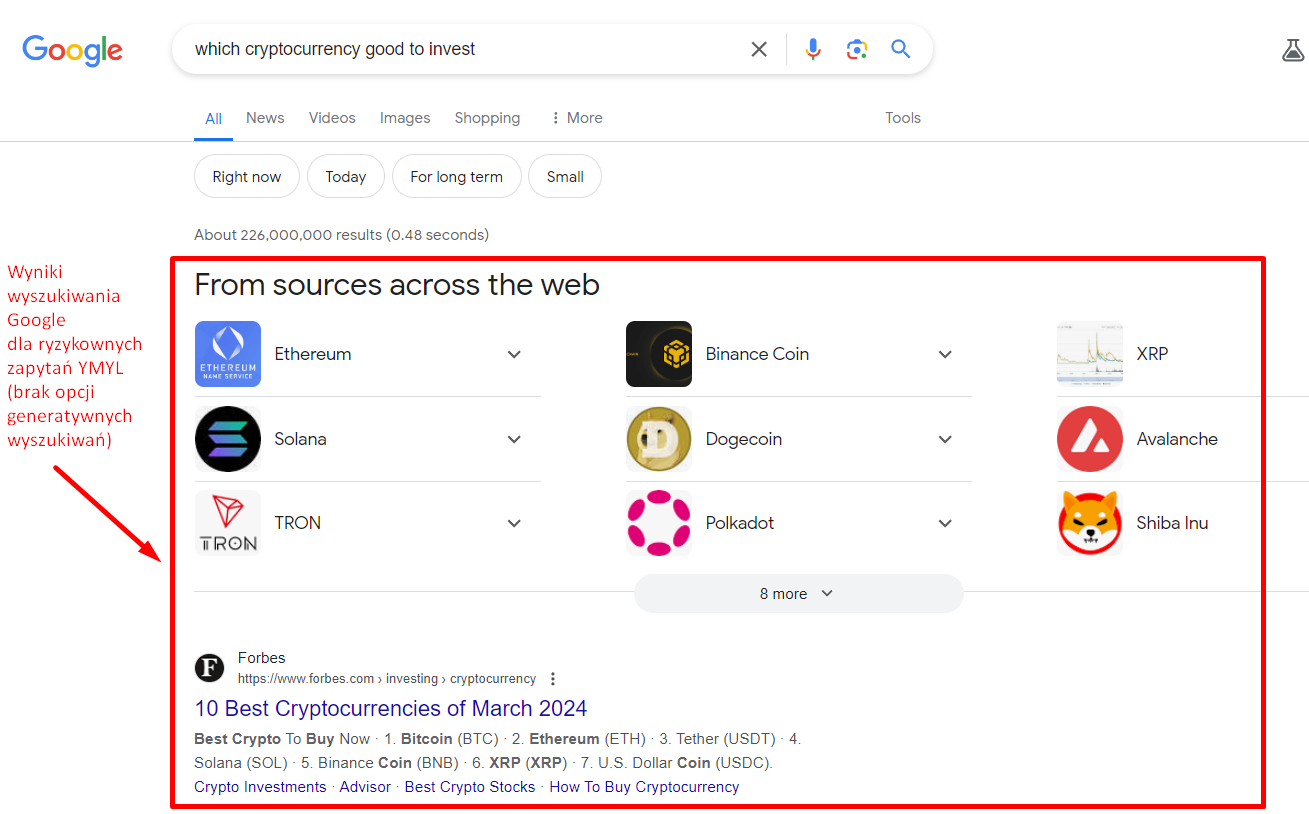Open the Images tab
This screenshot has height=814, width=1309.
pyautogui.click(x=405, y=118)
